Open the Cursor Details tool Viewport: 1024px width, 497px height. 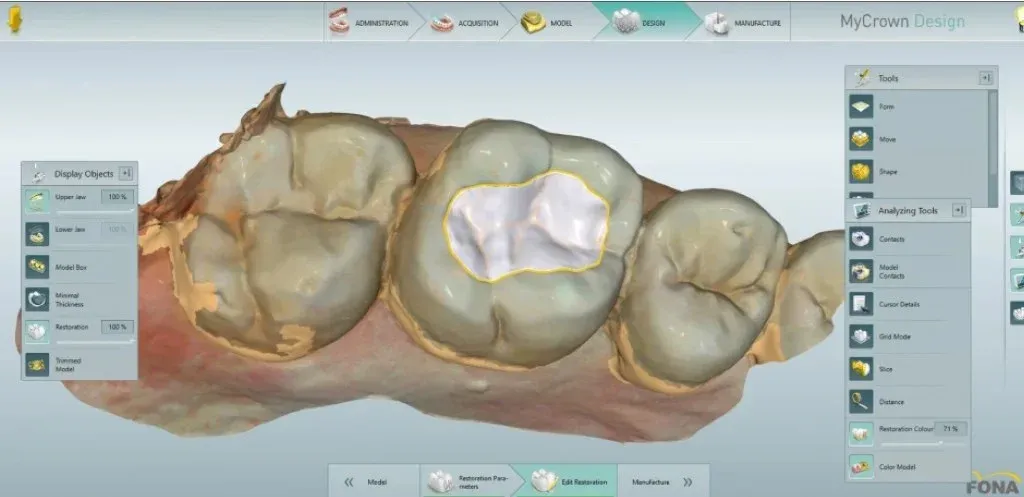861,304
